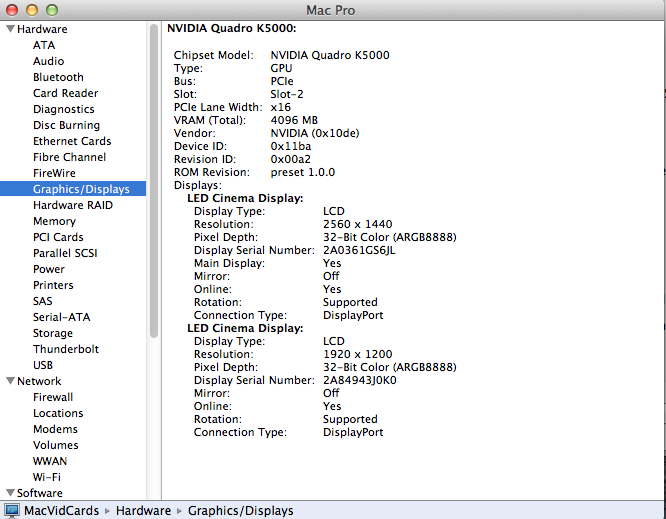Select Modems under Network
The width and height of the screenshot is (666, 519).
click(x=55, y=429)
